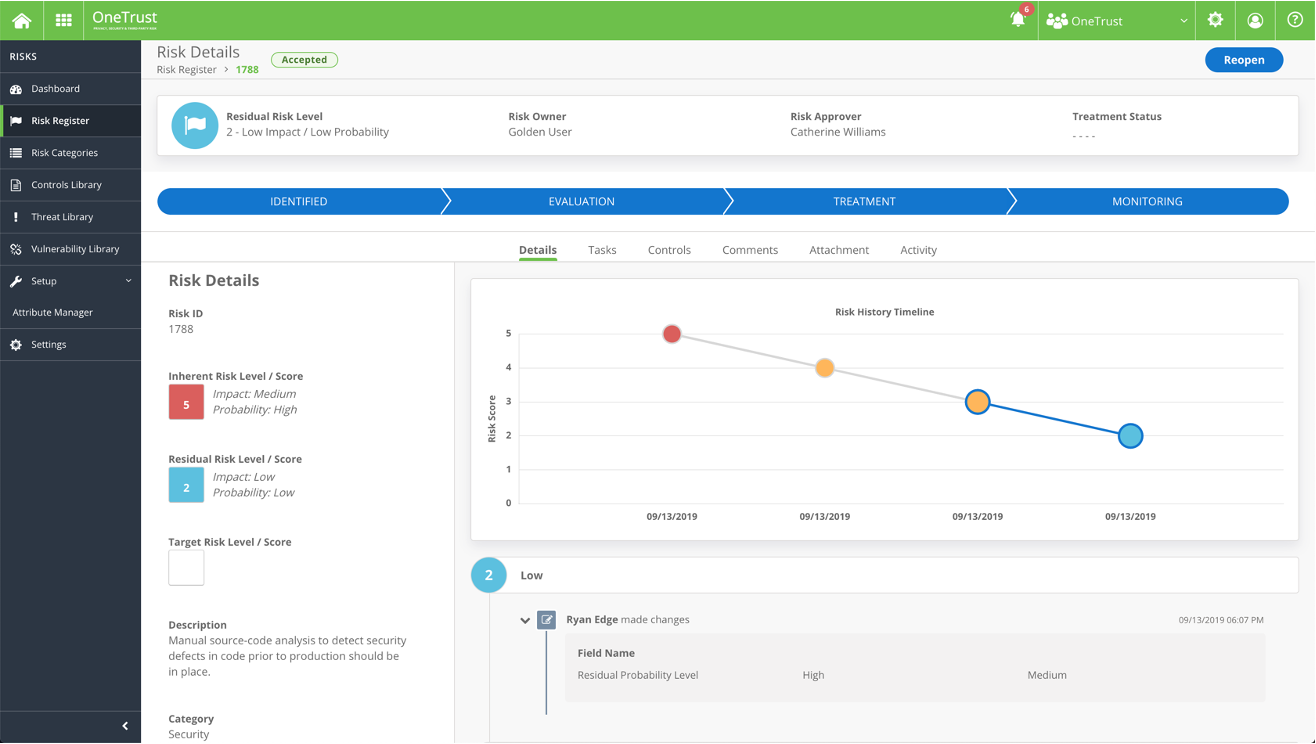Click the home icon in top bar

(x=21, y=20)
